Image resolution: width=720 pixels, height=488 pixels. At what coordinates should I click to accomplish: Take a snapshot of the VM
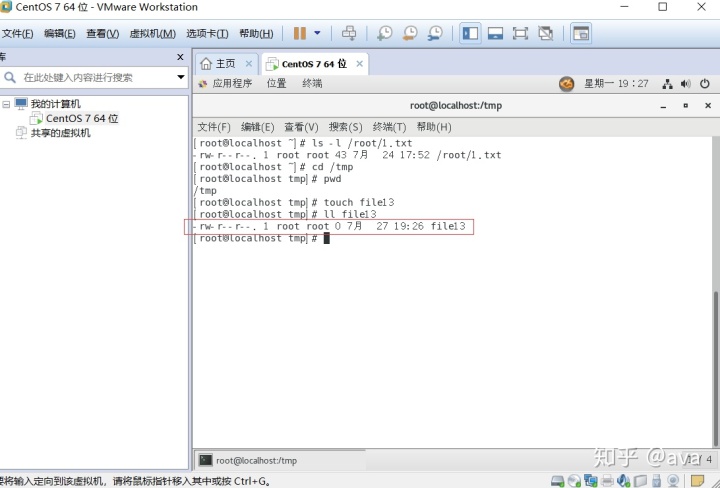point(384,33)
